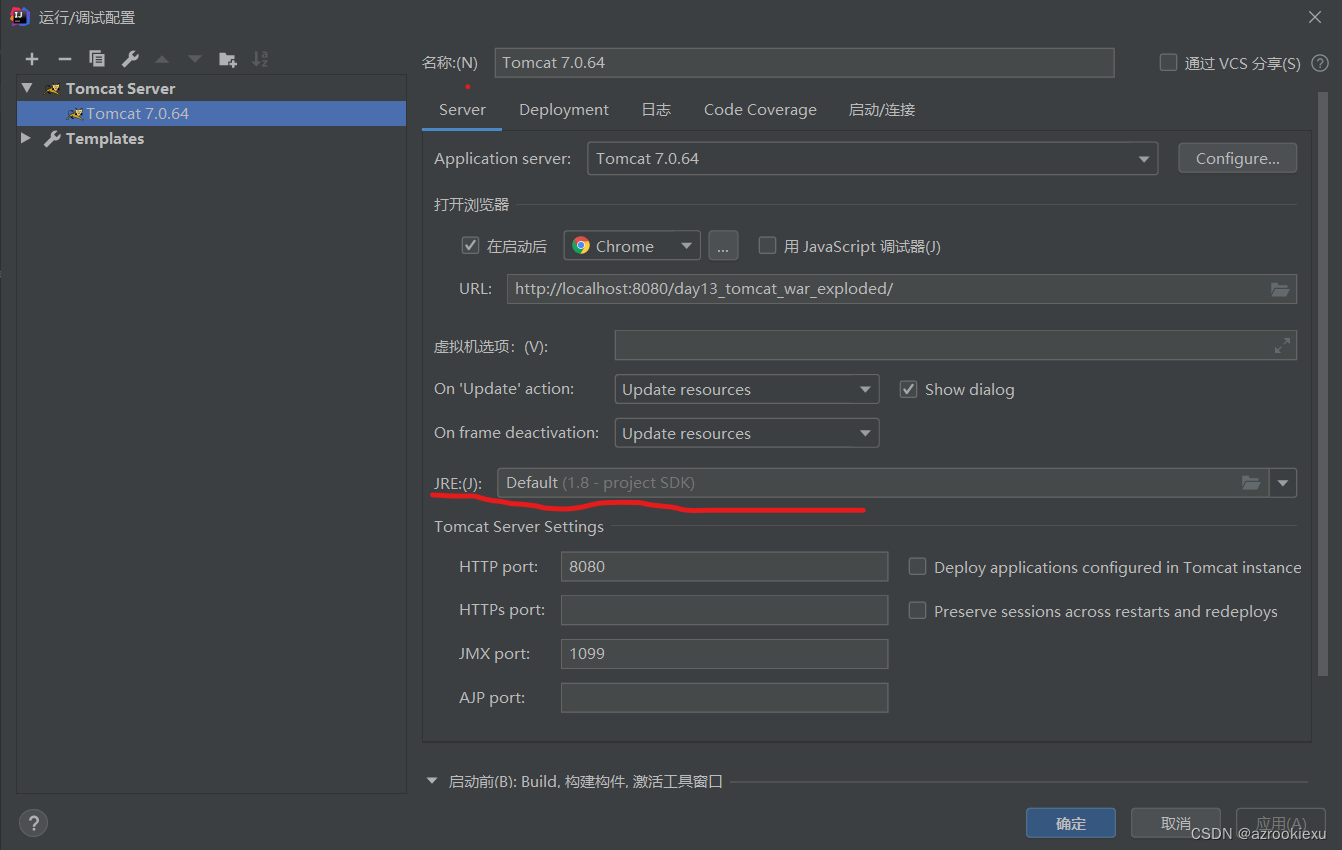Select the Tomcat 7.0.64 configuration item
The width and height of the screenshot is (1342, 850).
[x=211, y=114]
